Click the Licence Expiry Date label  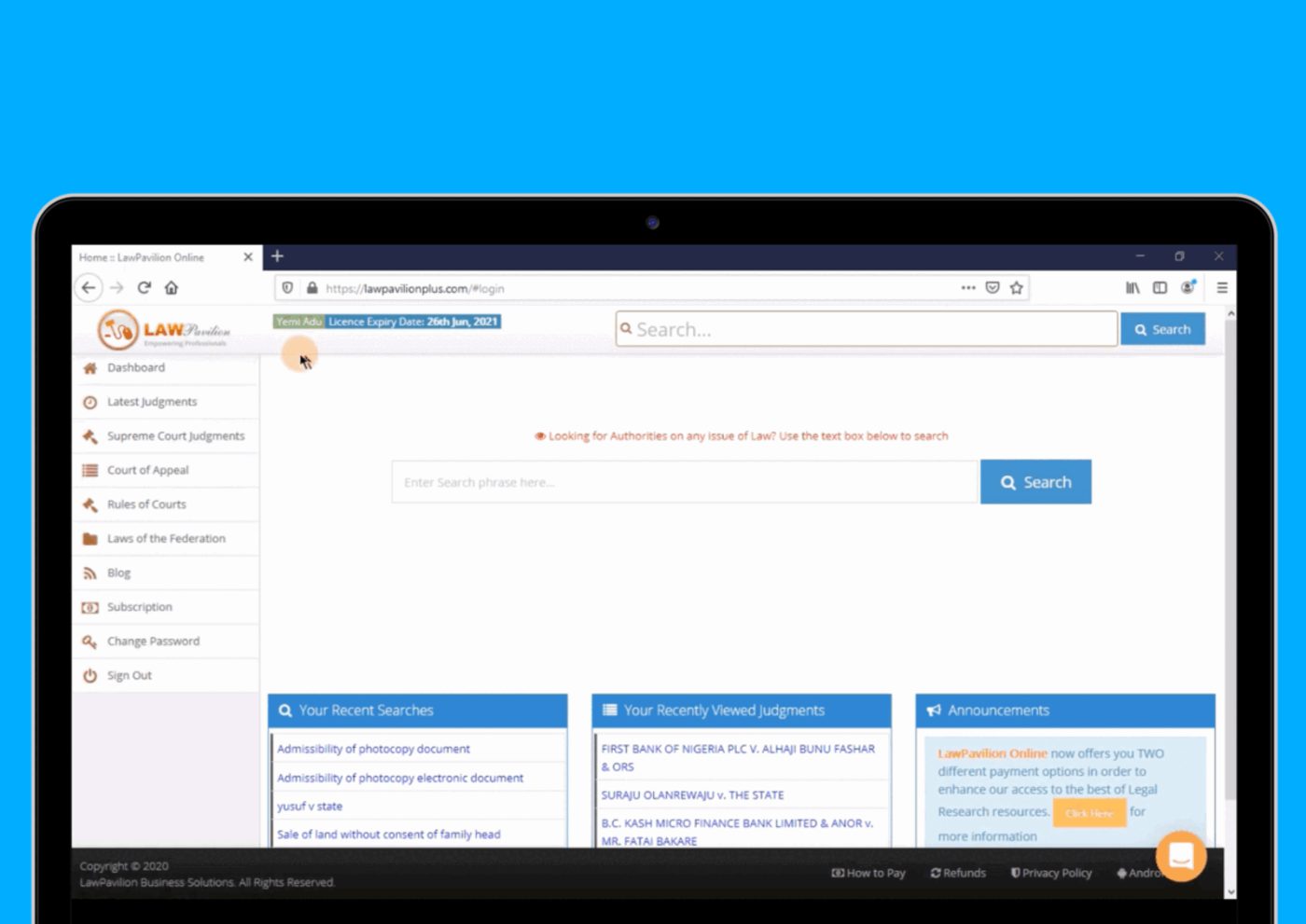click(x=413, y=322)
